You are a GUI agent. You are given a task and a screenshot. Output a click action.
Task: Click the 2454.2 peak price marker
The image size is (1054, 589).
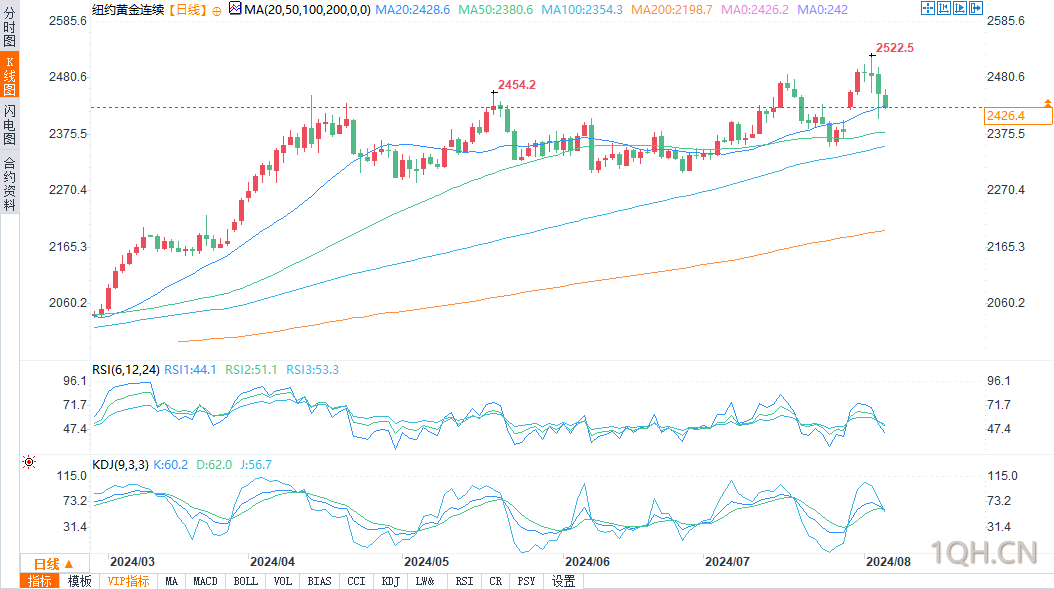click(517, 85)
